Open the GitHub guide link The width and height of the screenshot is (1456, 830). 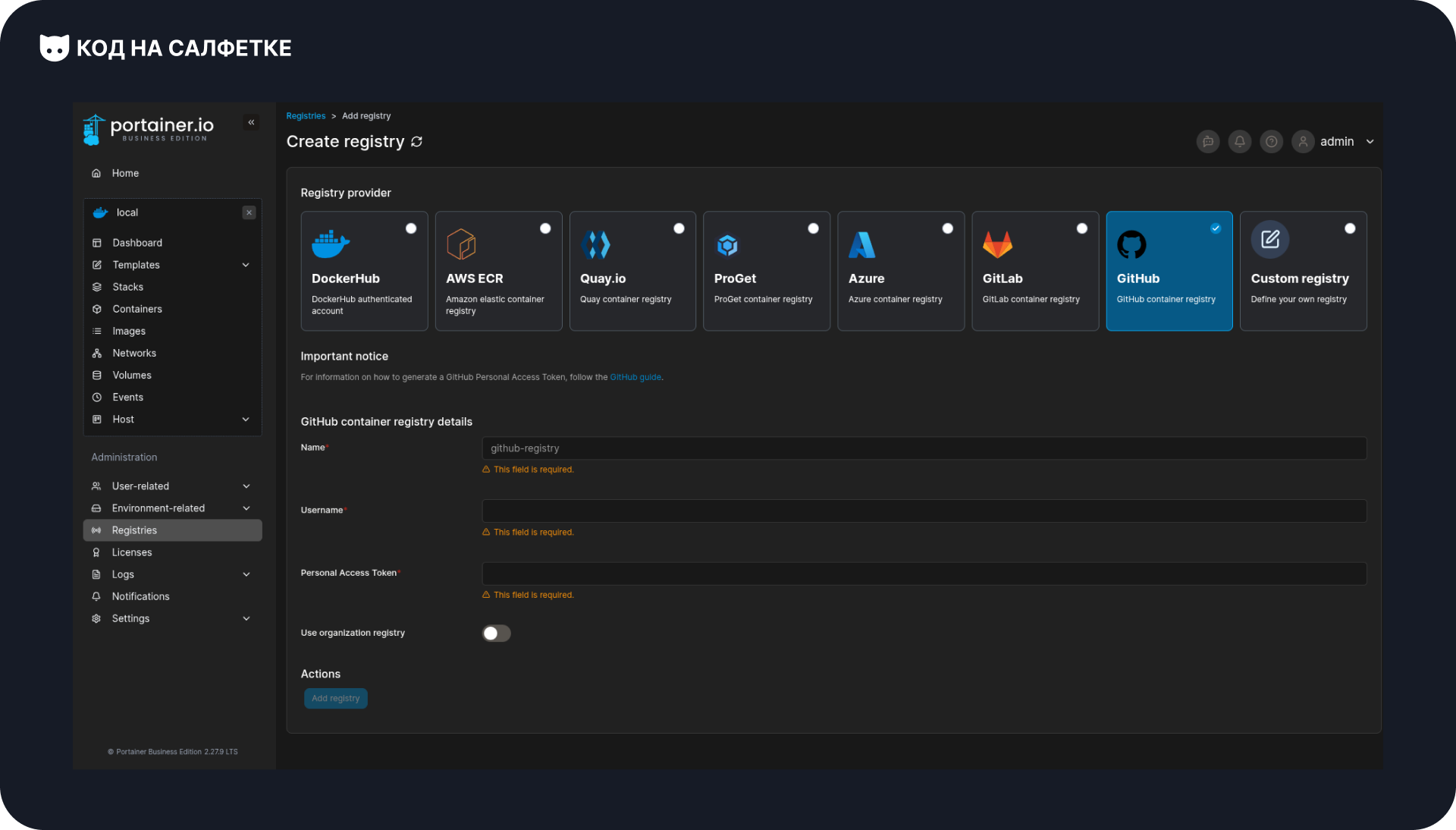tap(635, 377)
